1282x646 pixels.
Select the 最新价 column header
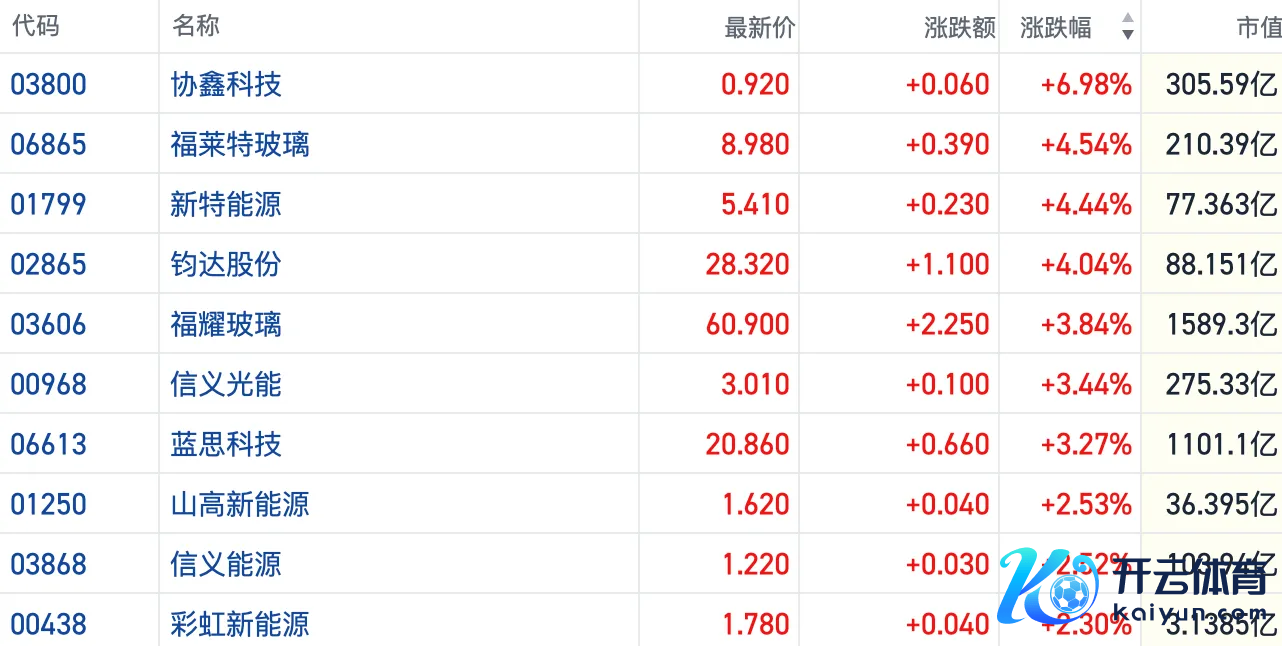[759, 28]
